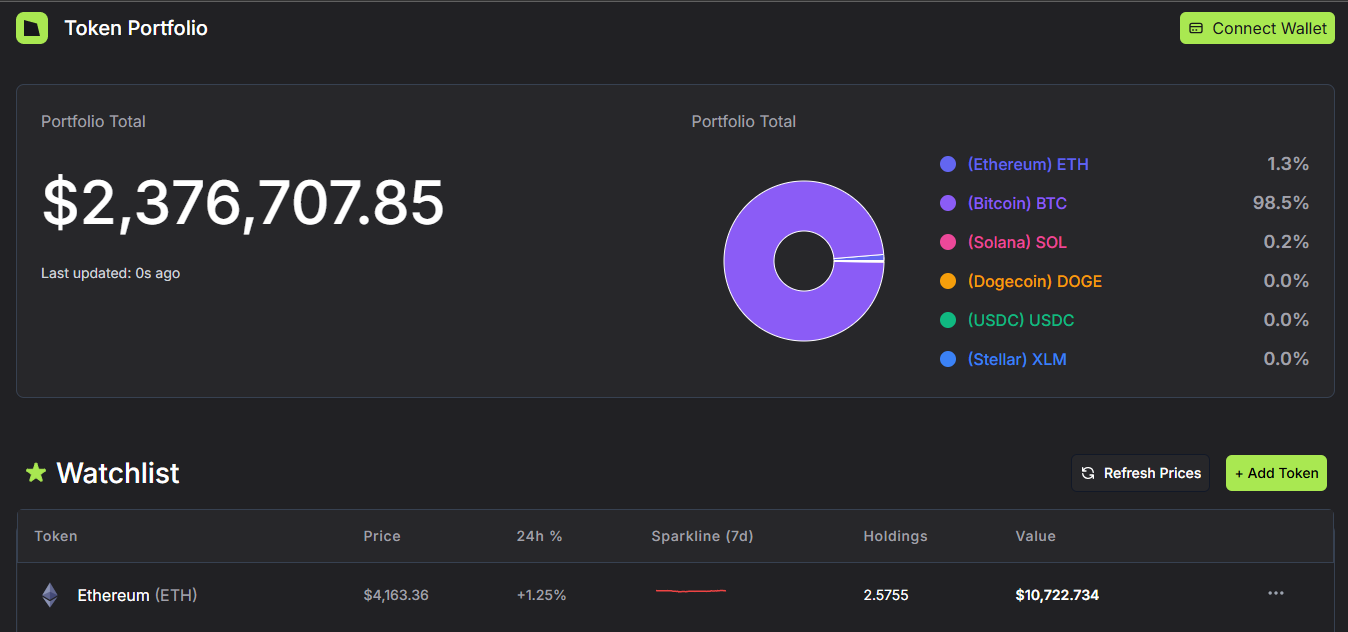Image resolution: width=1348 pixels, height=632 pixels.
Task: Click the refresh arrows icon
Action: point(1088,473)
